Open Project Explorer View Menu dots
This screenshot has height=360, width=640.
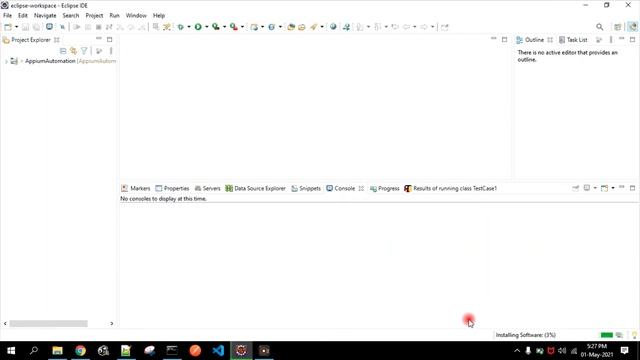click(x=111, y=51)
